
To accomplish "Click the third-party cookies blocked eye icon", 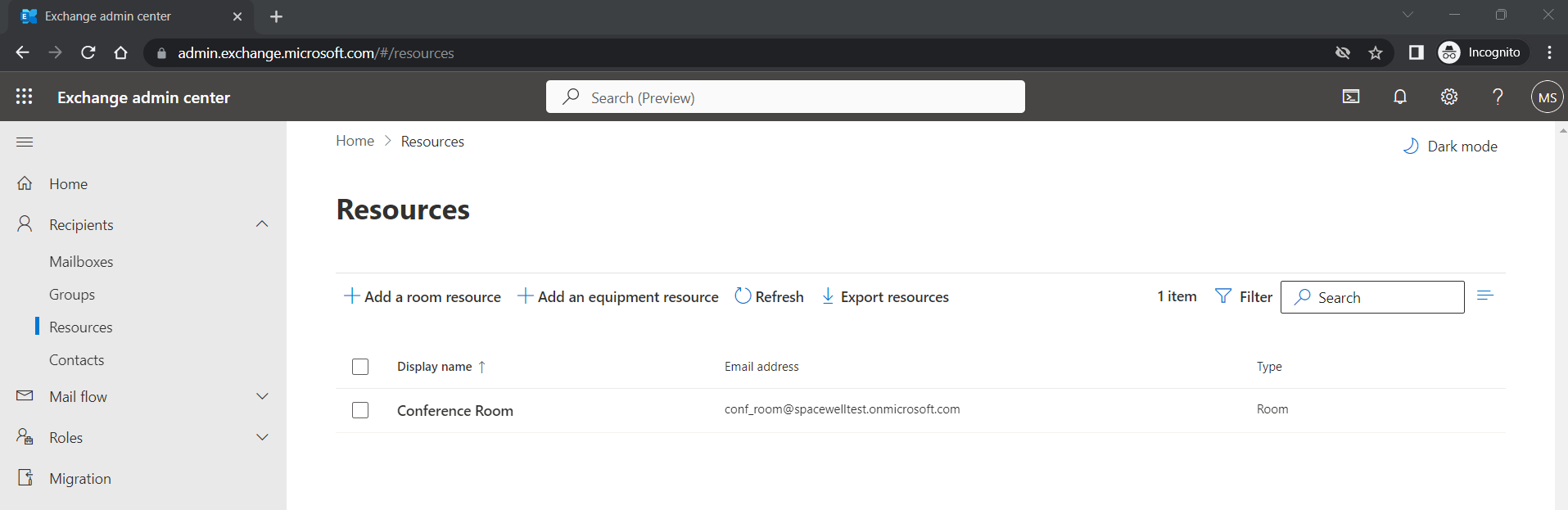I will 1343,52.
